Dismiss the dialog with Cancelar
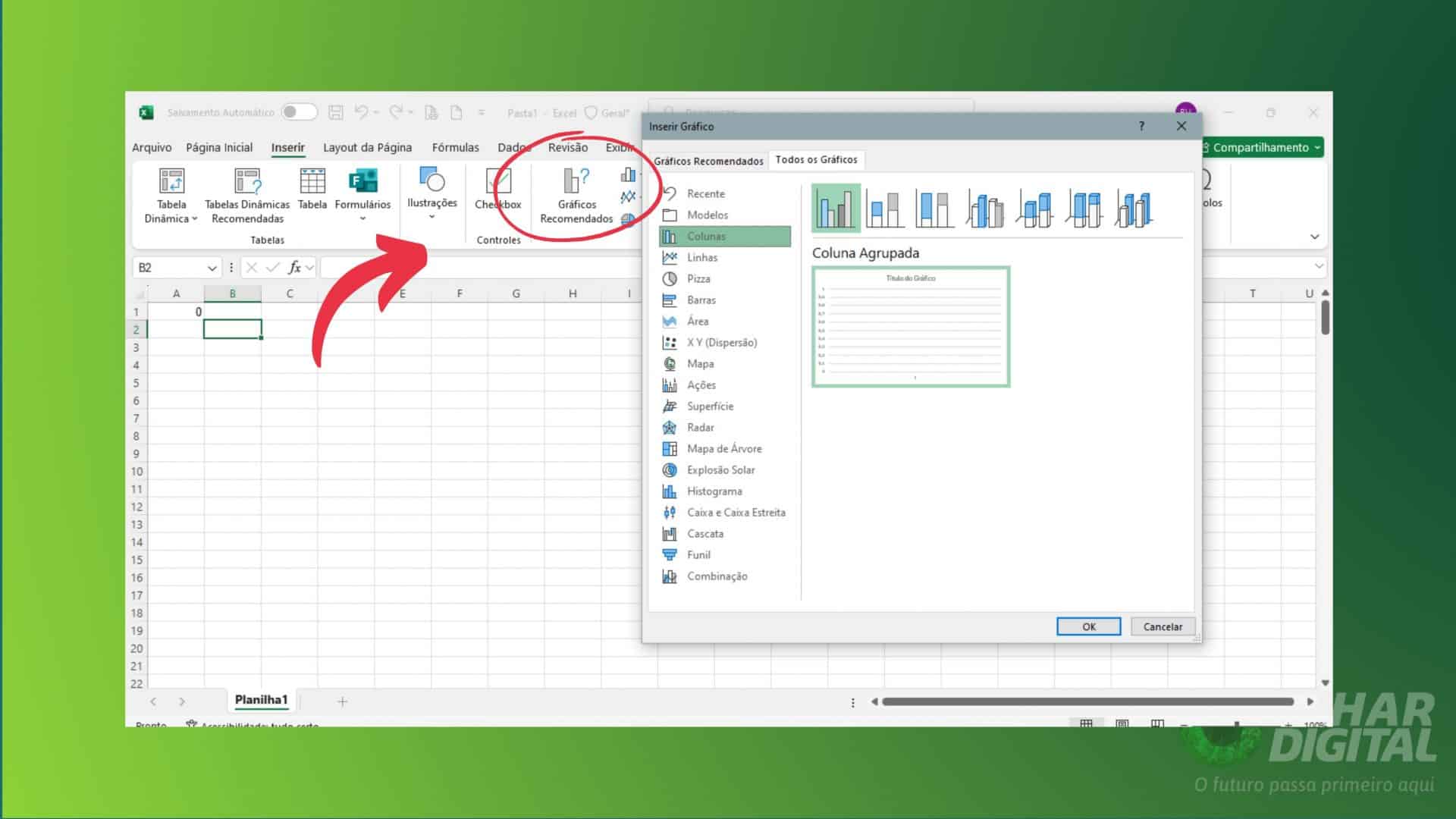 coord(1162,626)
